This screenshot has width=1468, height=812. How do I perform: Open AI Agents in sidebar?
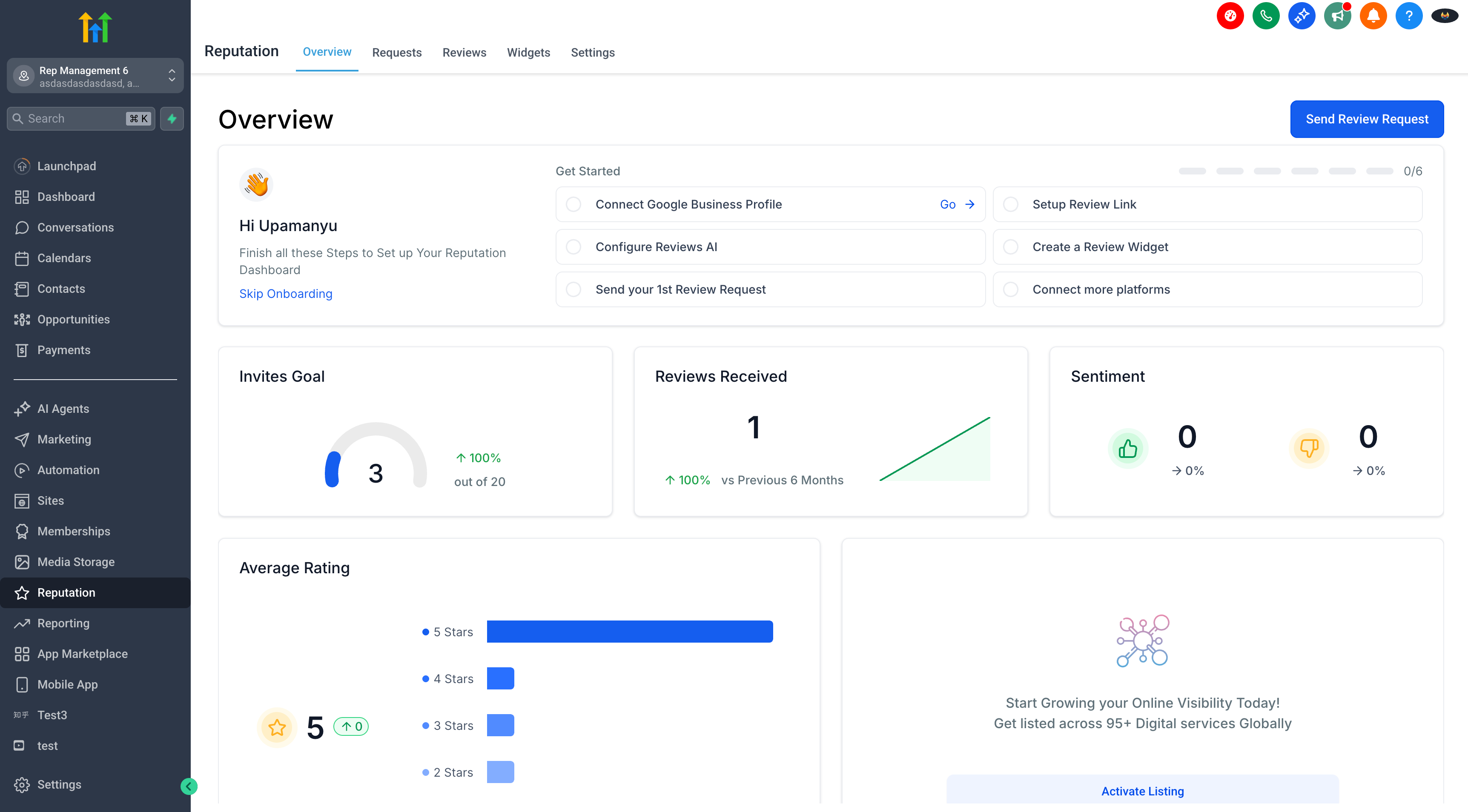coord(63,409)
